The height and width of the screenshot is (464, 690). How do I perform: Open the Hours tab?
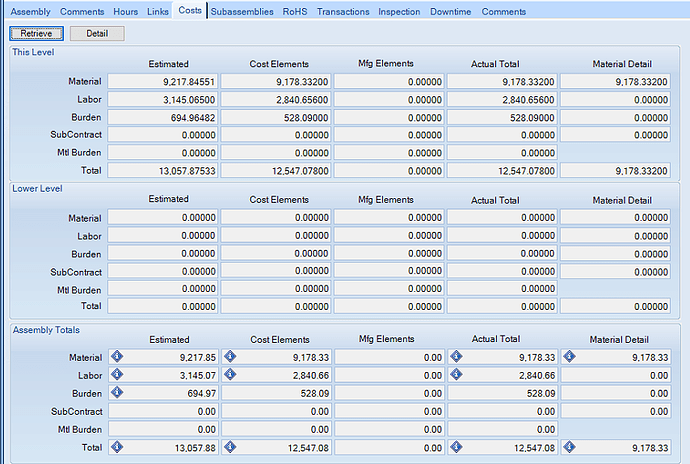click(125, 12)
